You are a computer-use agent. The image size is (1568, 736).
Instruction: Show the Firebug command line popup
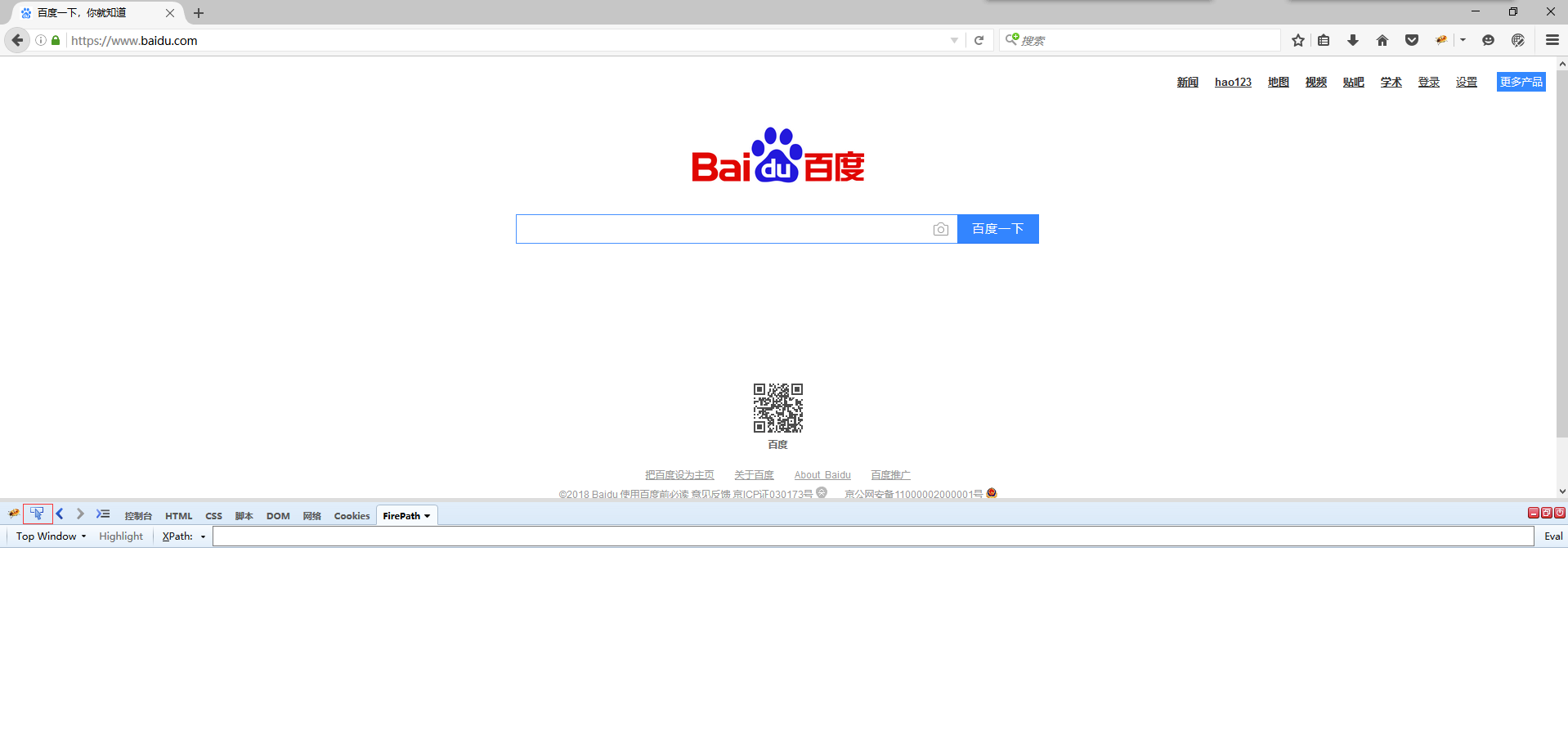click(x=103, y=514)
